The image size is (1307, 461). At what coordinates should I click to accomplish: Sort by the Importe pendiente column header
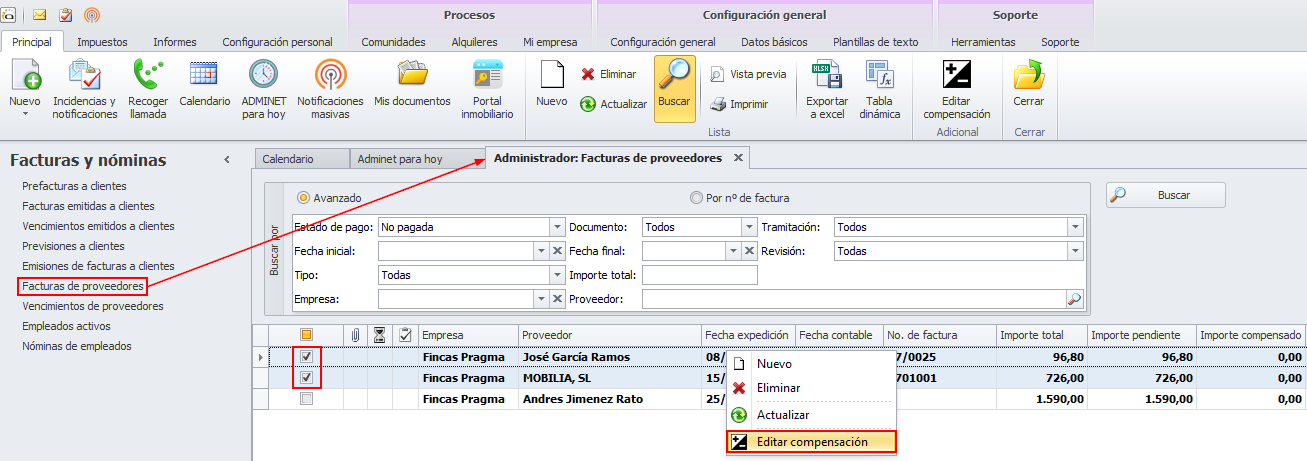pyautogui.click(x=1141, y=335)
